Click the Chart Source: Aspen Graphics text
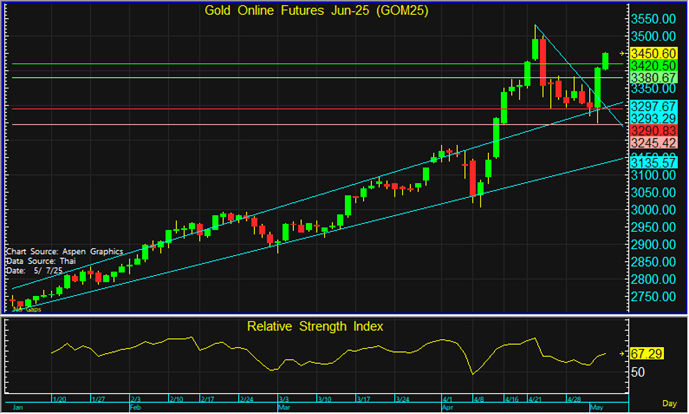Screen dimensions: 689x414 51,250
